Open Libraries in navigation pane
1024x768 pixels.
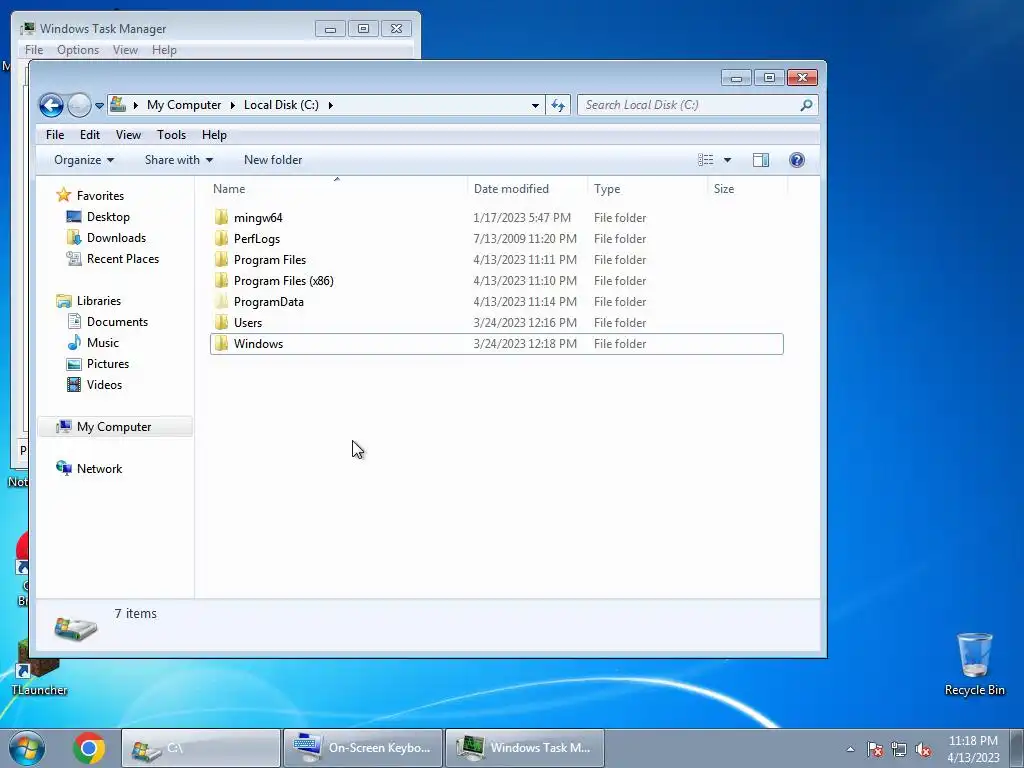click(x=99, y=300)
